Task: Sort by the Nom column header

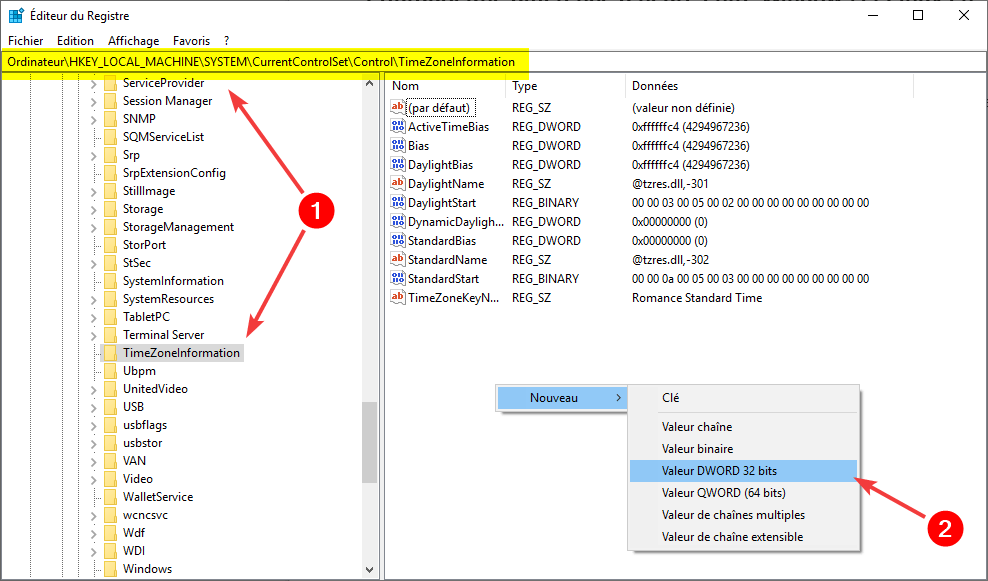Action: coord(445,86)
